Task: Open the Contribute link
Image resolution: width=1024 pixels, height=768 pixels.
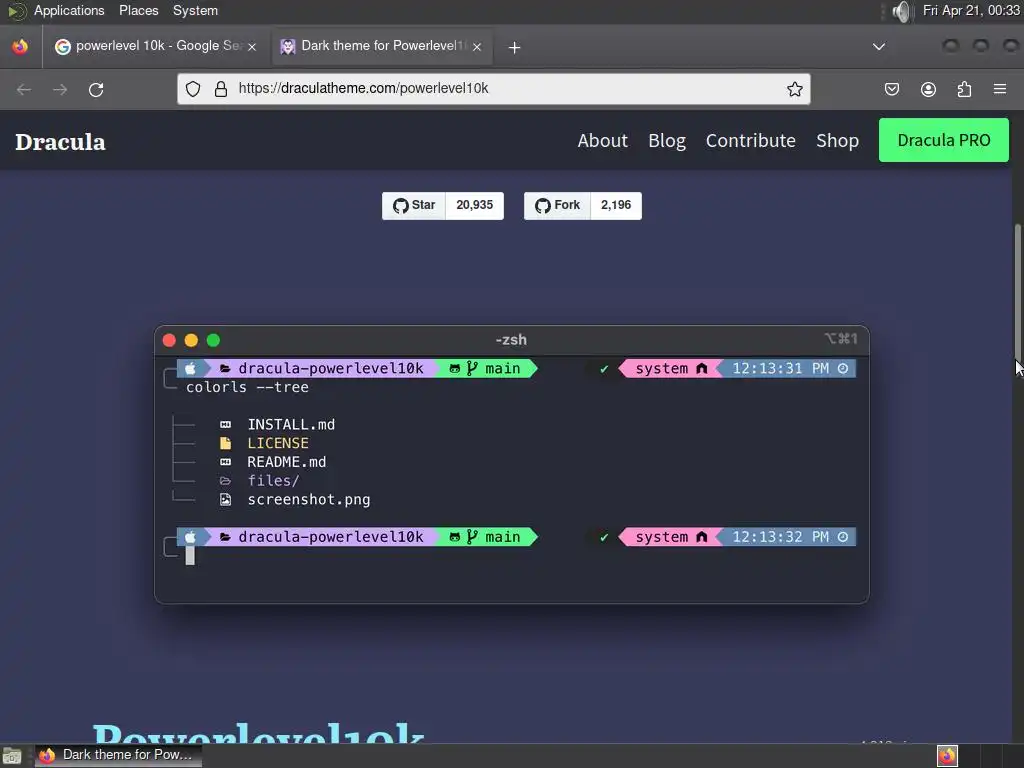Action: pos(750,140)
